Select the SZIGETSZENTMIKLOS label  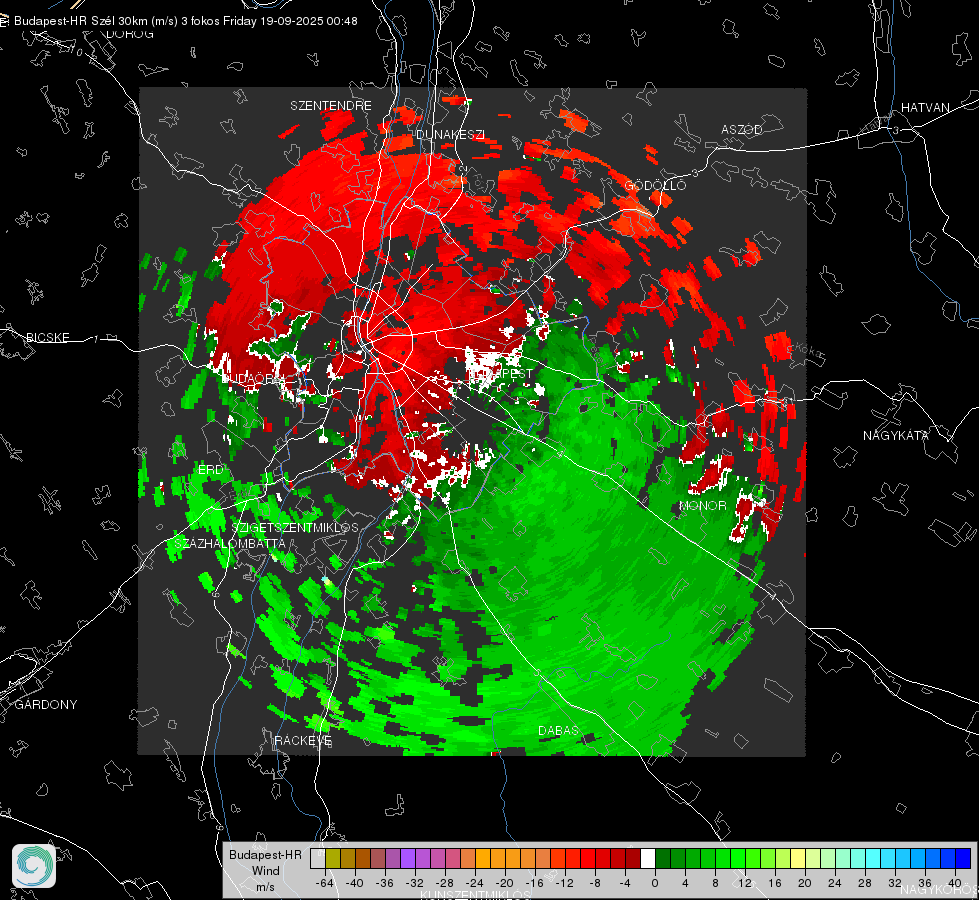(x=295, y=527)
